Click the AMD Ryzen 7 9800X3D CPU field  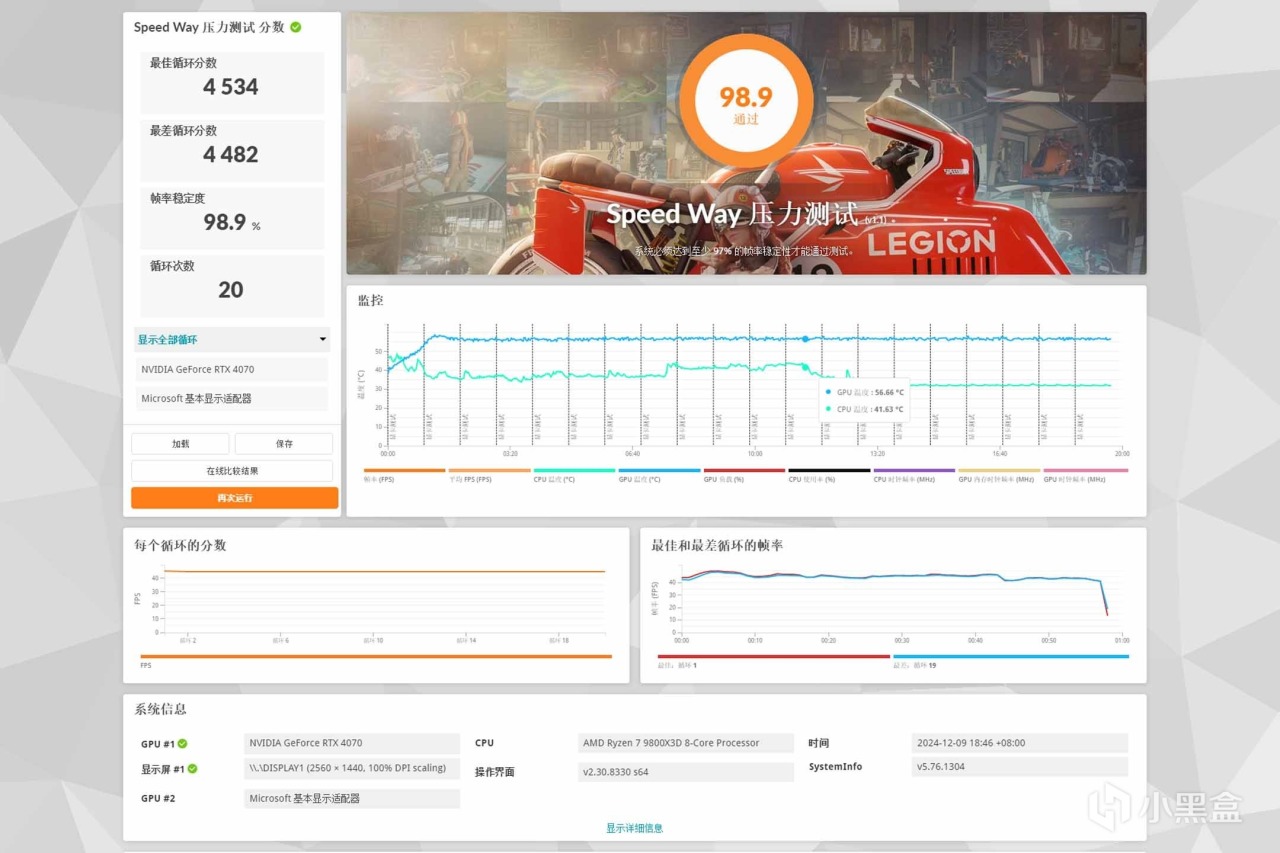coord(685,743)
